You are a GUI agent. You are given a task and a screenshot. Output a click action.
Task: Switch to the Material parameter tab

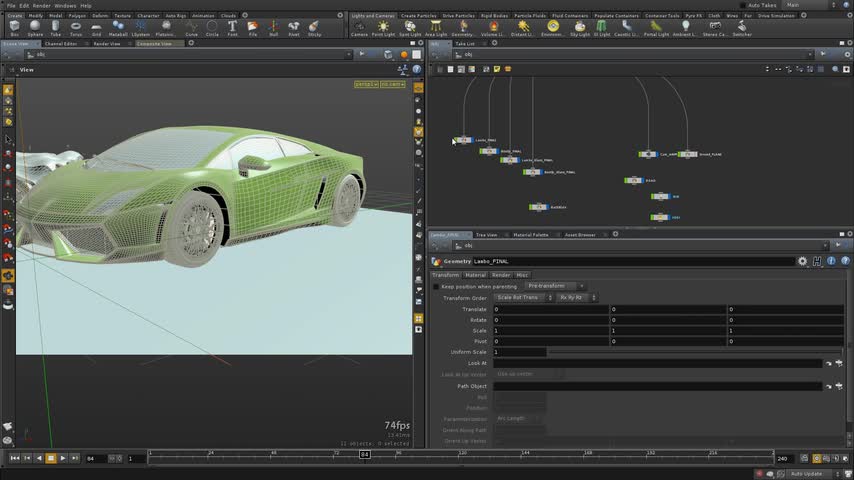point(475,275)
